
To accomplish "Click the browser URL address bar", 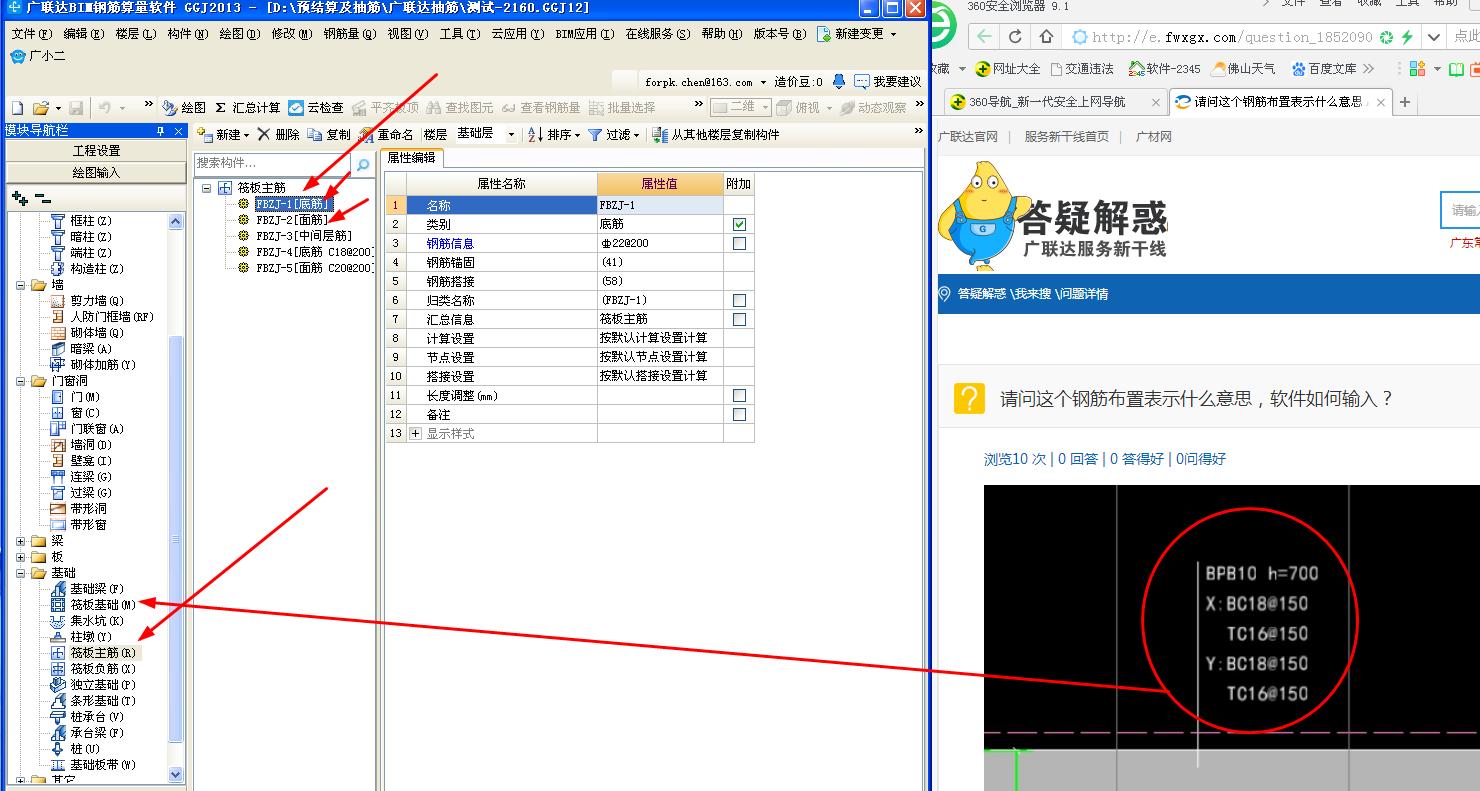I will coord(1230,37).
